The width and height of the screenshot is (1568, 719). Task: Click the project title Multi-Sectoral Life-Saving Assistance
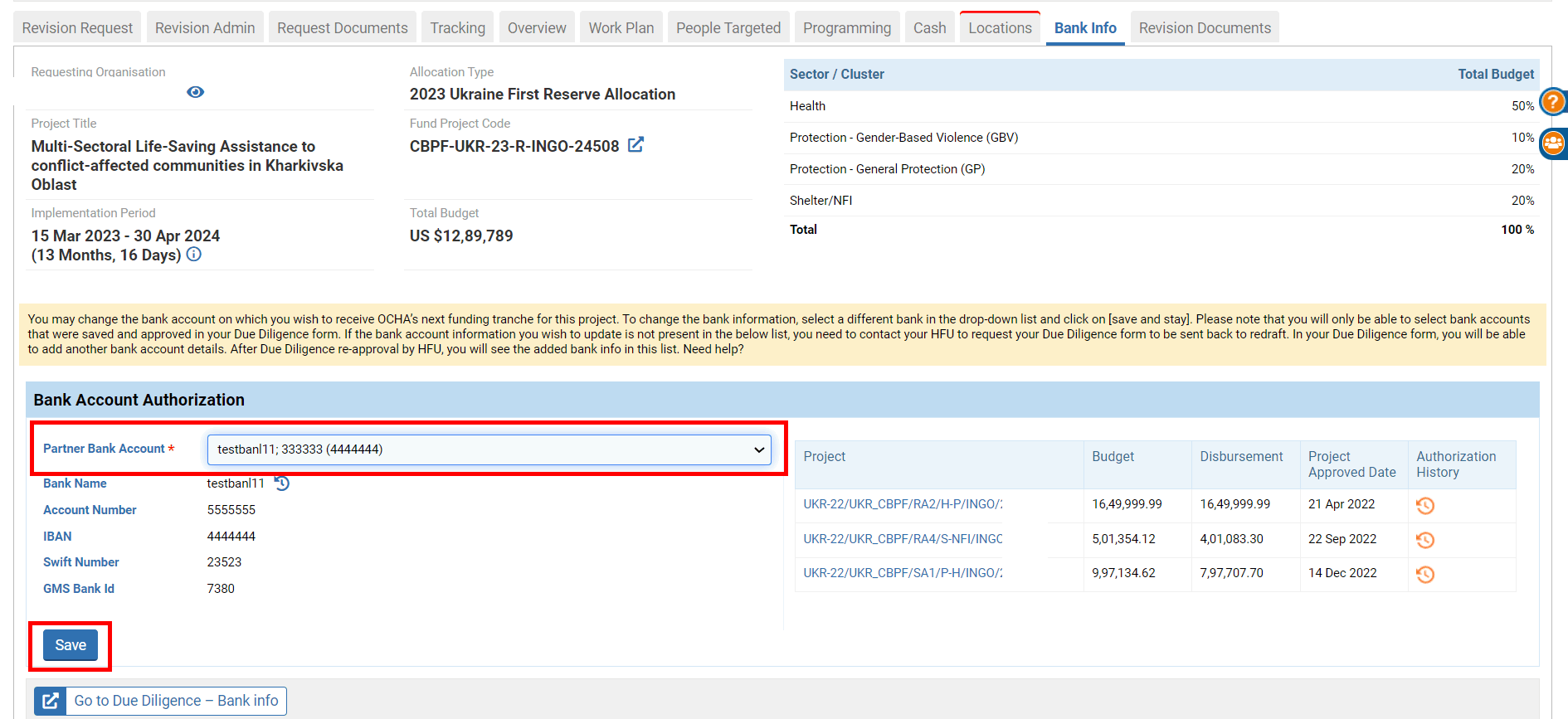(x=187, y=165)
